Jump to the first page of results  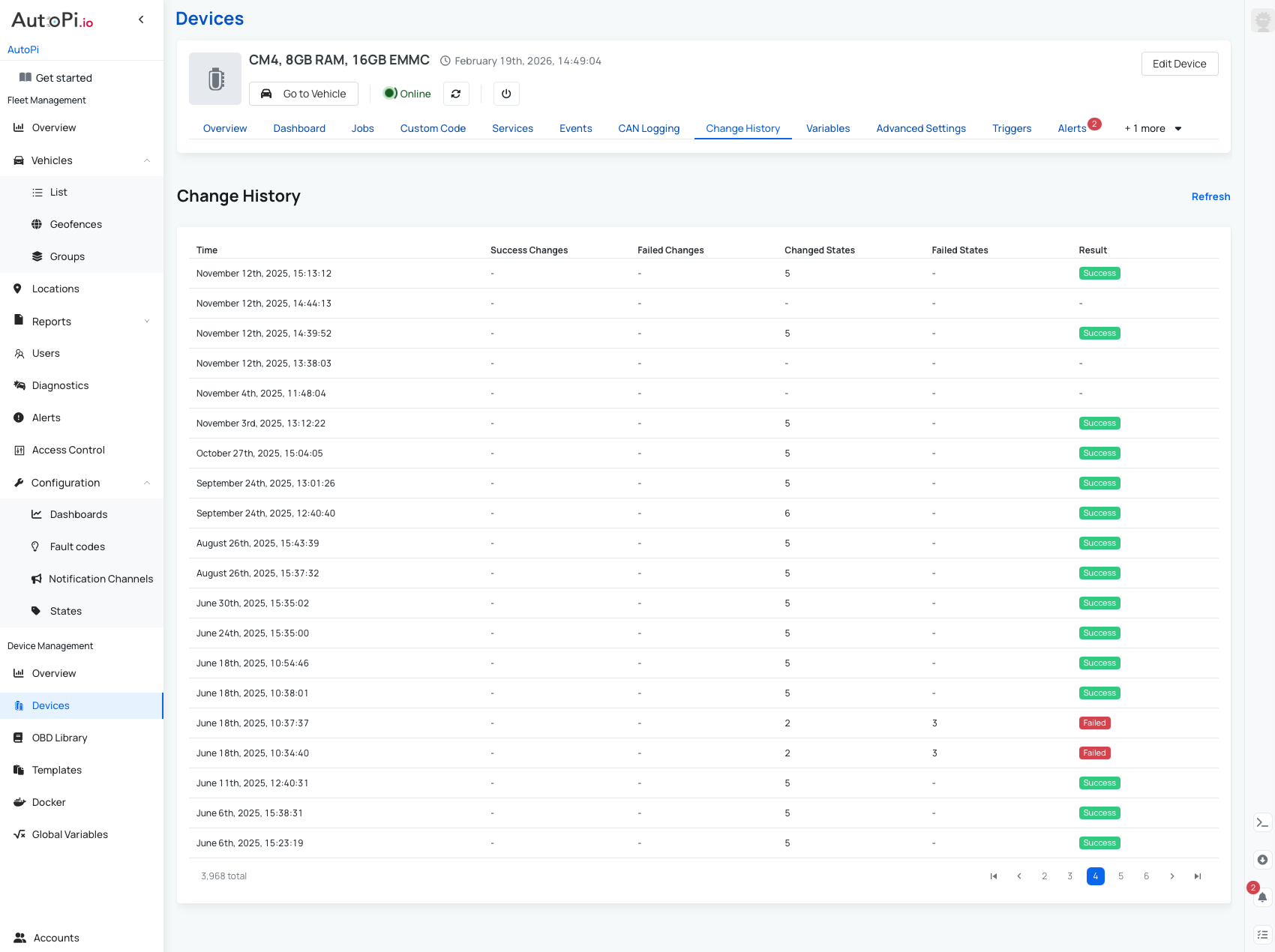coord(994,876)
